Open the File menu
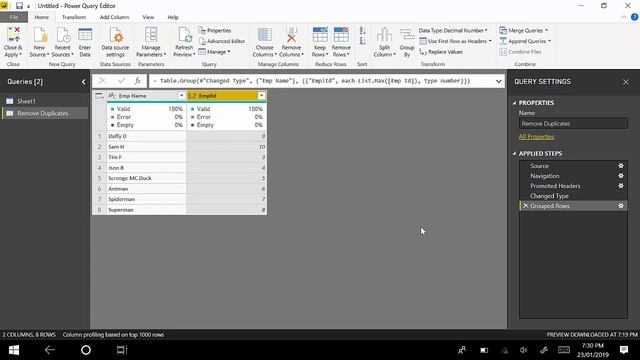 (x=14, y=17)
